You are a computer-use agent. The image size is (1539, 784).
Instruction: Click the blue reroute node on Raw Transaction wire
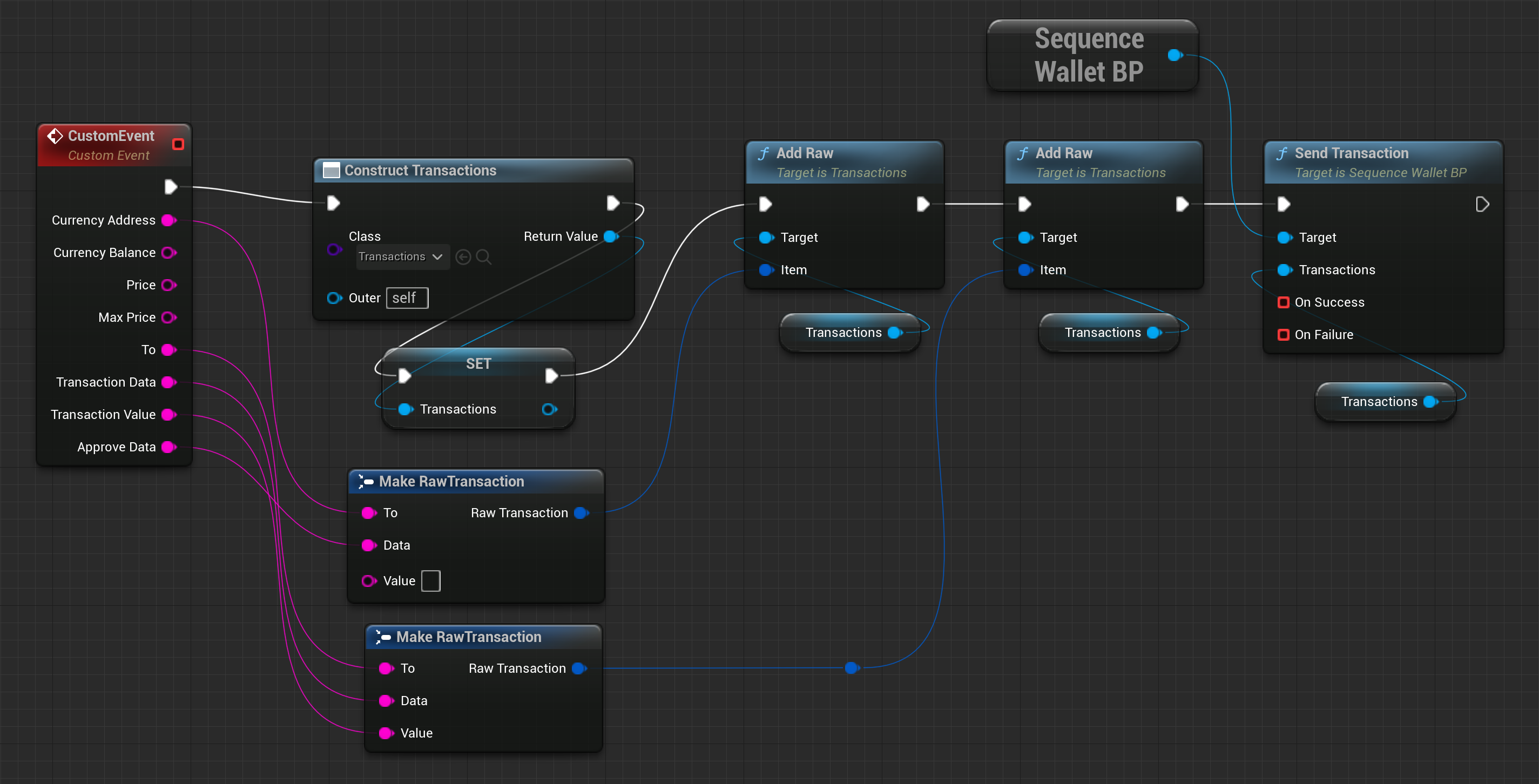(x=852, y=668)
